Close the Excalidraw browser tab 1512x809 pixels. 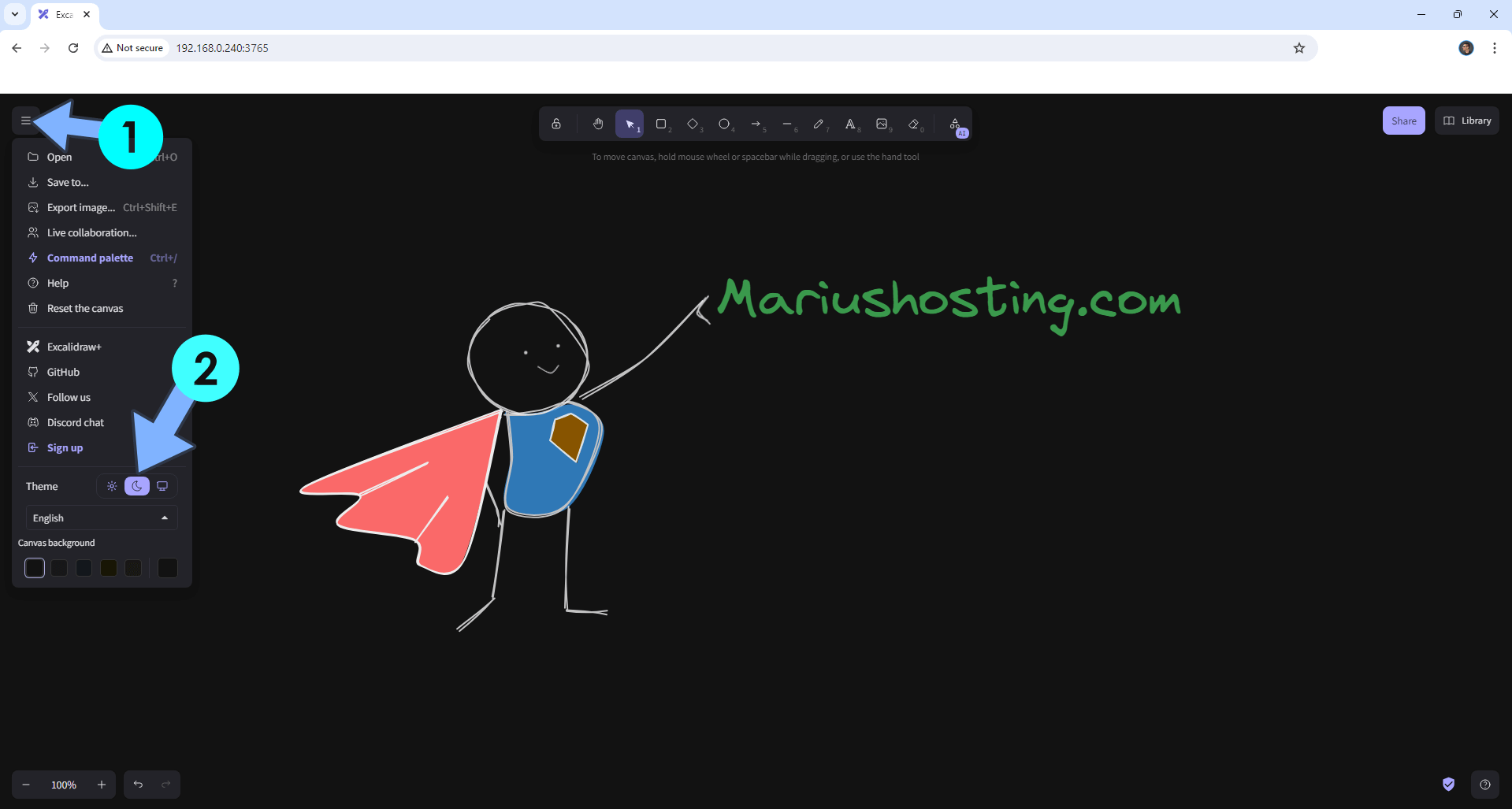(87, 14)
